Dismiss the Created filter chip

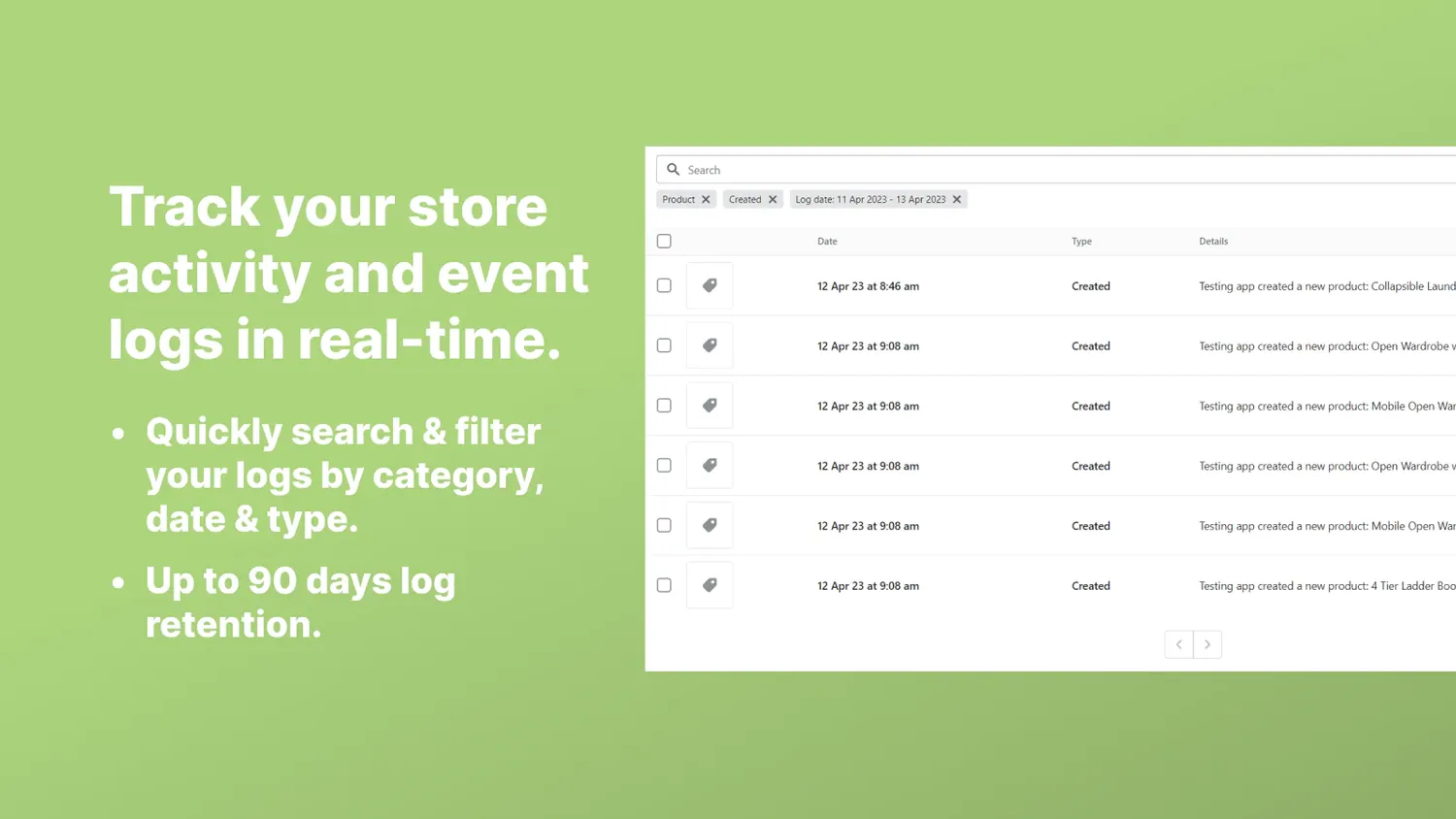click(x=772, y=199)
